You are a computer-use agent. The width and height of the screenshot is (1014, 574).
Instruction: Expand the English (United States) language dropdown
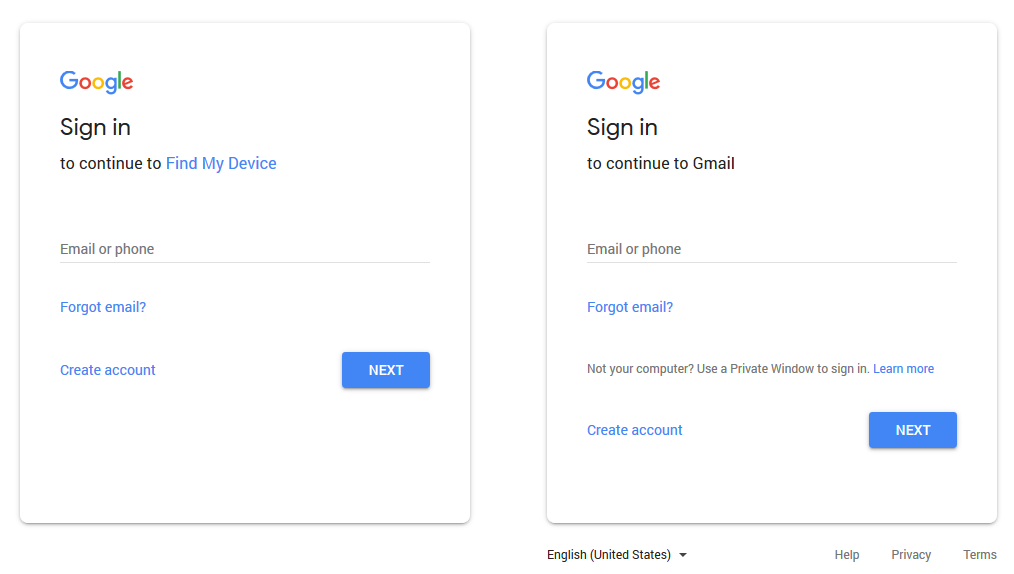(616, 555)
